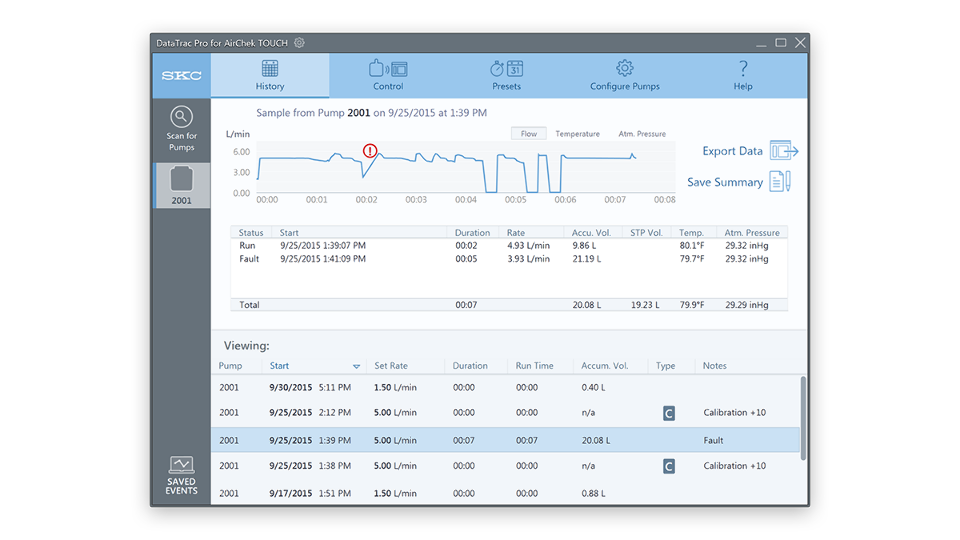Viewport: 960px width, 540px height.
Task: Click the 0.40 L accumulated volume cell
Action: [593, 388]
